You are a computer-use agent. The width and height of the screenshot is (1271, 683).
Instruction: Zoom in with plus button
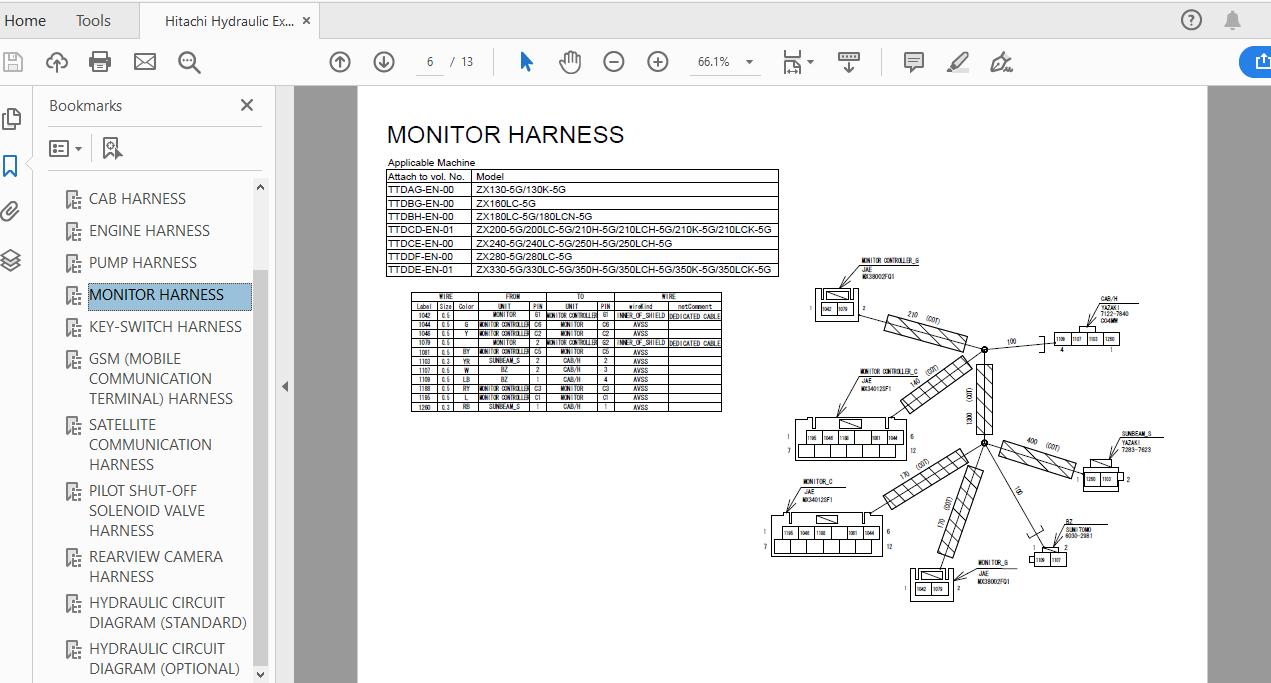[x=657, y=62]
